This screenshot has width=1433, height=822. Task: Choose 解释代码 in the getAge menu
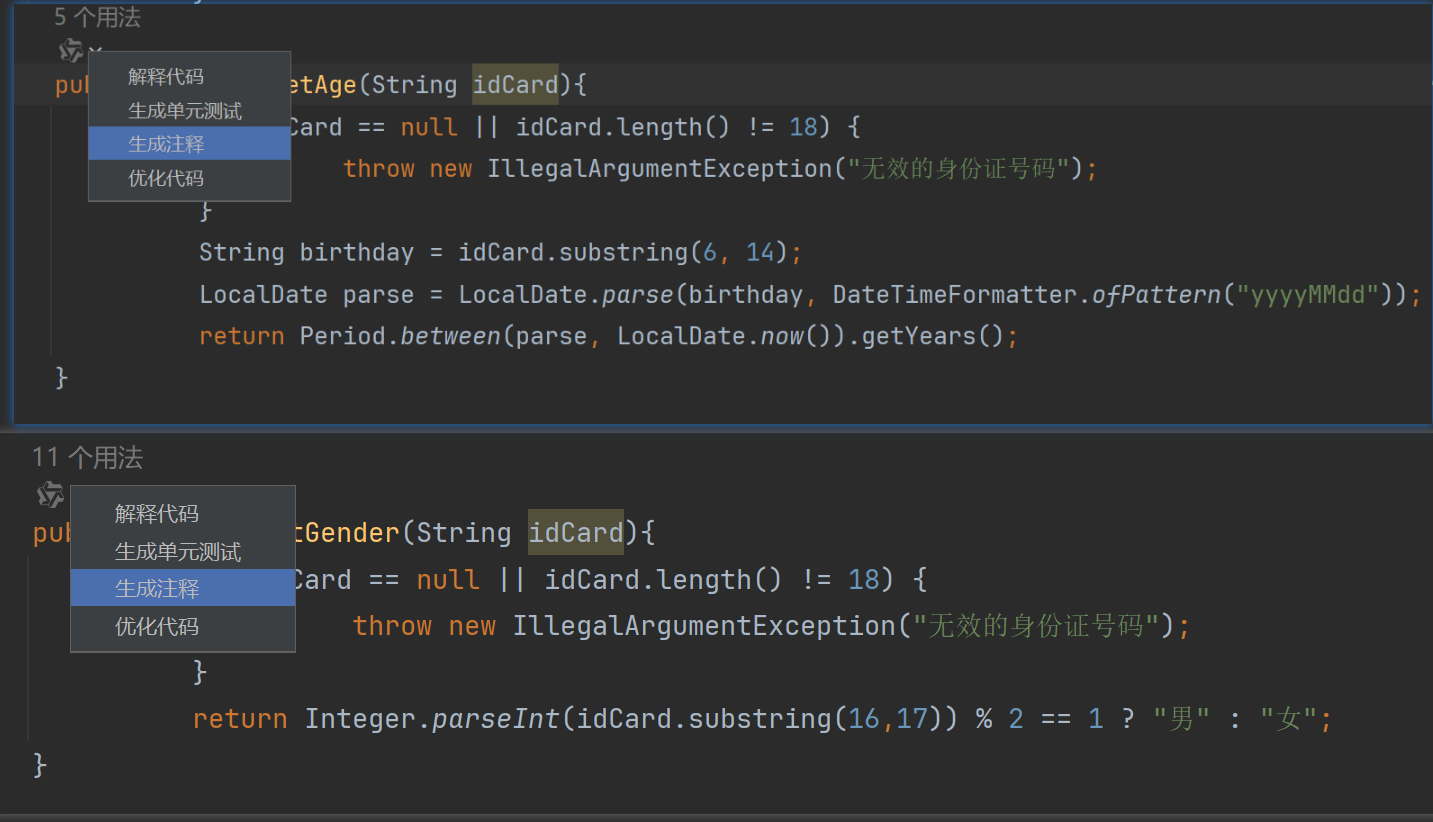166,77
